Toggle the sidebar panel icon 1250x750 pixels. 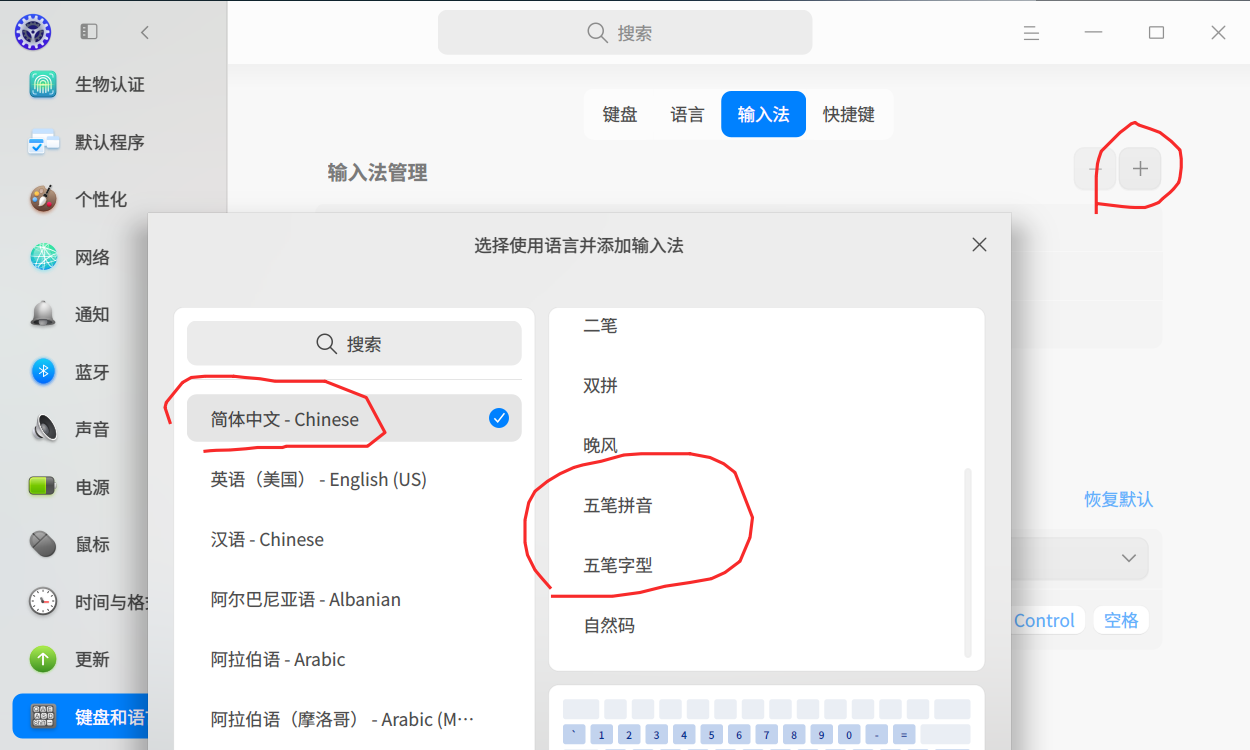(x=89, y=32)
